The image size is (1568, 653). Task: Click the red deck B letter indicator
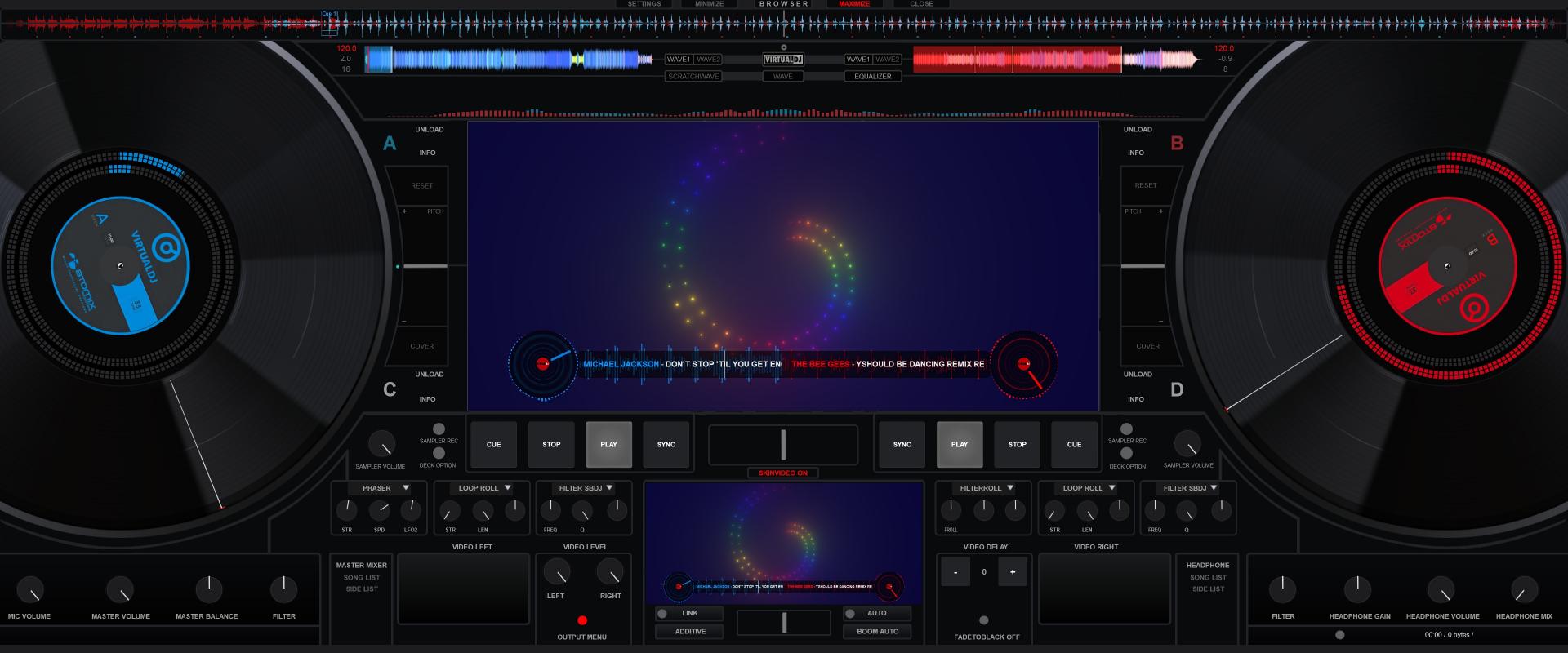pyautogui.click(x=1177, y=144)
